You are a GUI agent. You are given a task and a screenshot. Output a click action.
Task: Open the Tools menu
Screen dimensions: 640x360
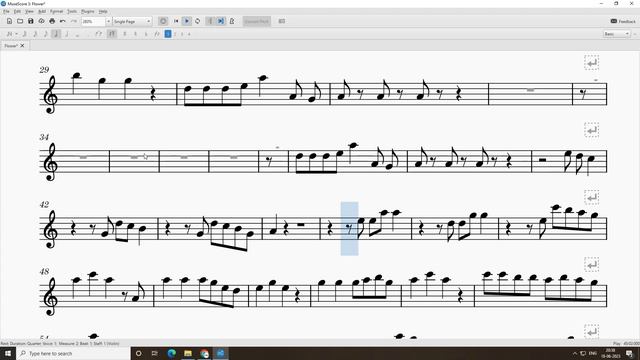point(72,11)
